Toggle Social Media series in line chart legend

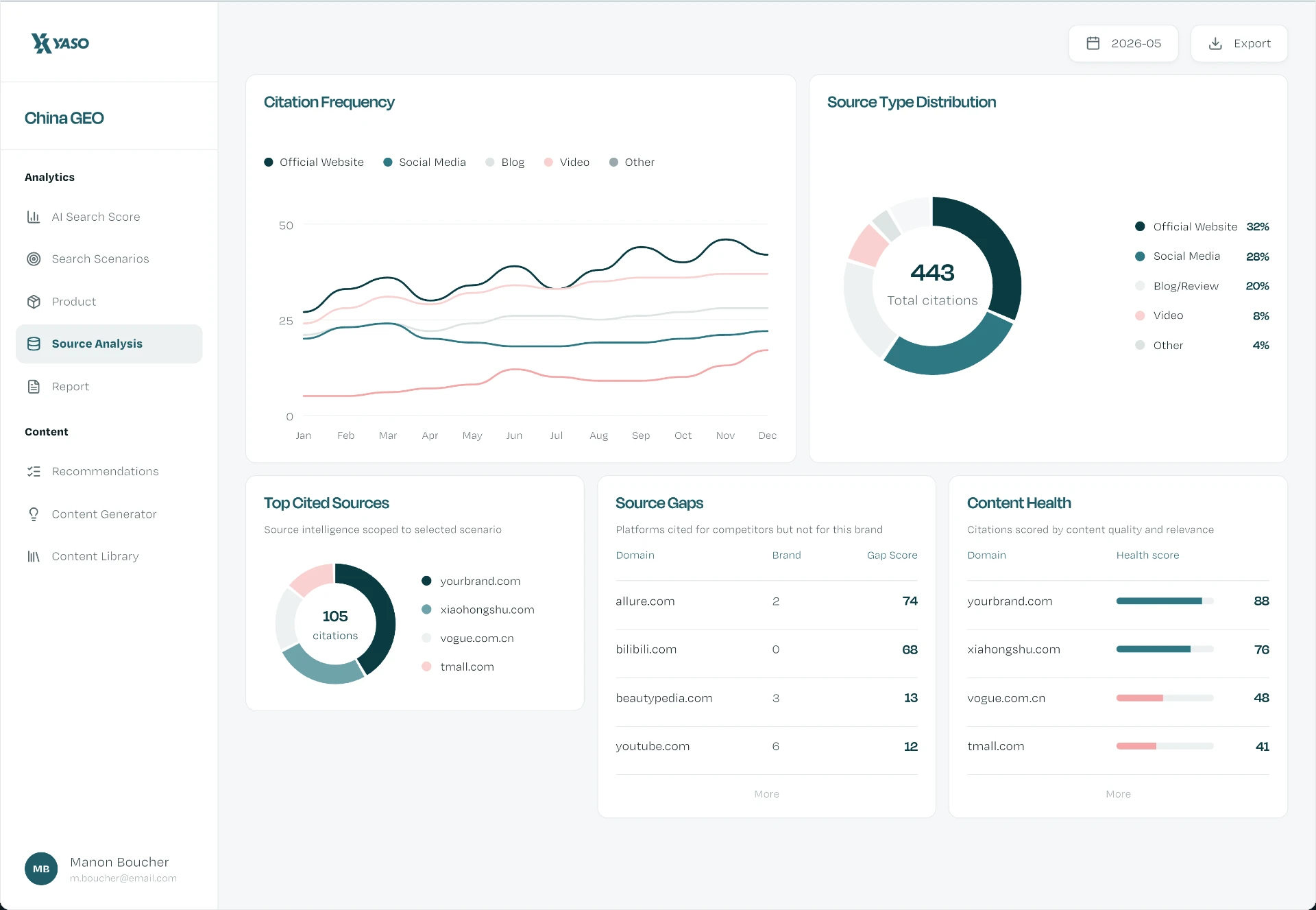click(424, 163)
